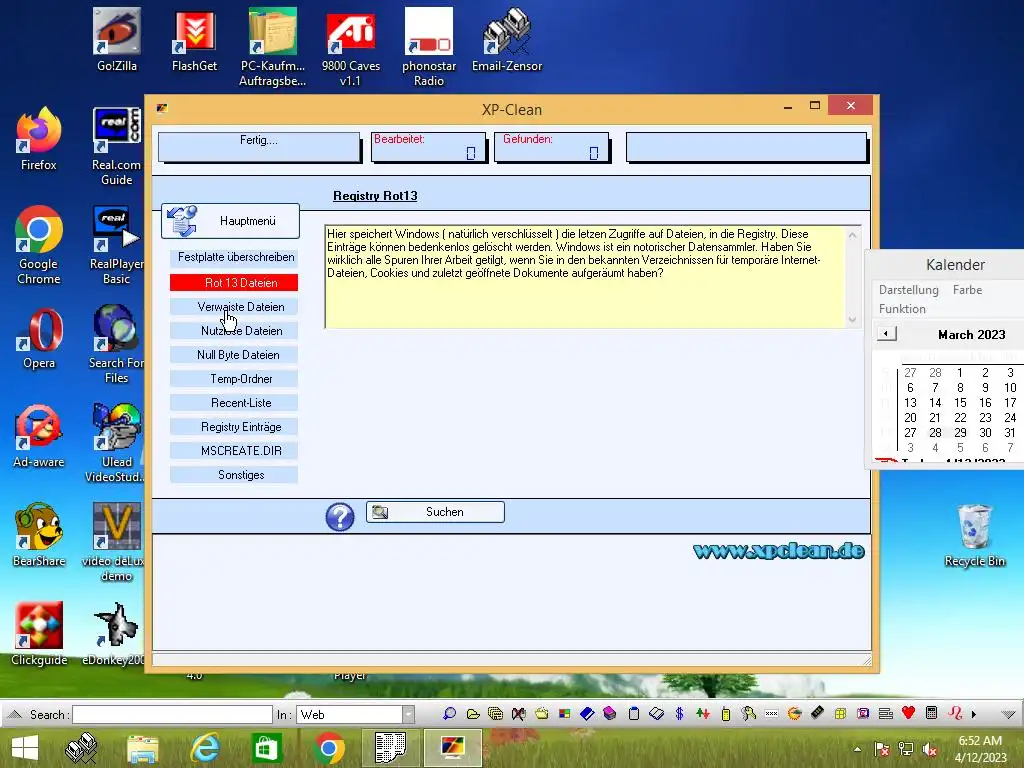Open Opera desktop shortcut

pyautogui.click(x=39, y=338)
